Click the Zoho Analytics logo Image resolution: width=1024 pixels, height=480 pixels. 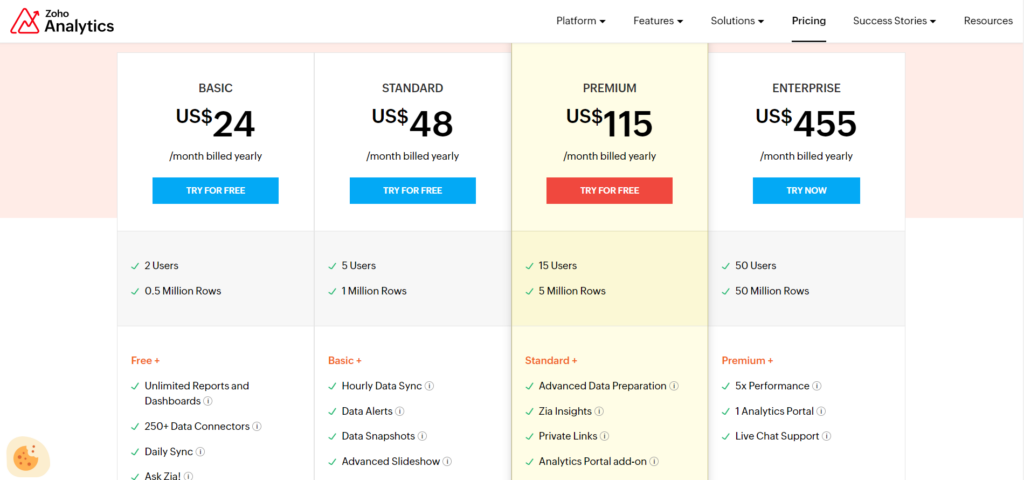(62, 21)
